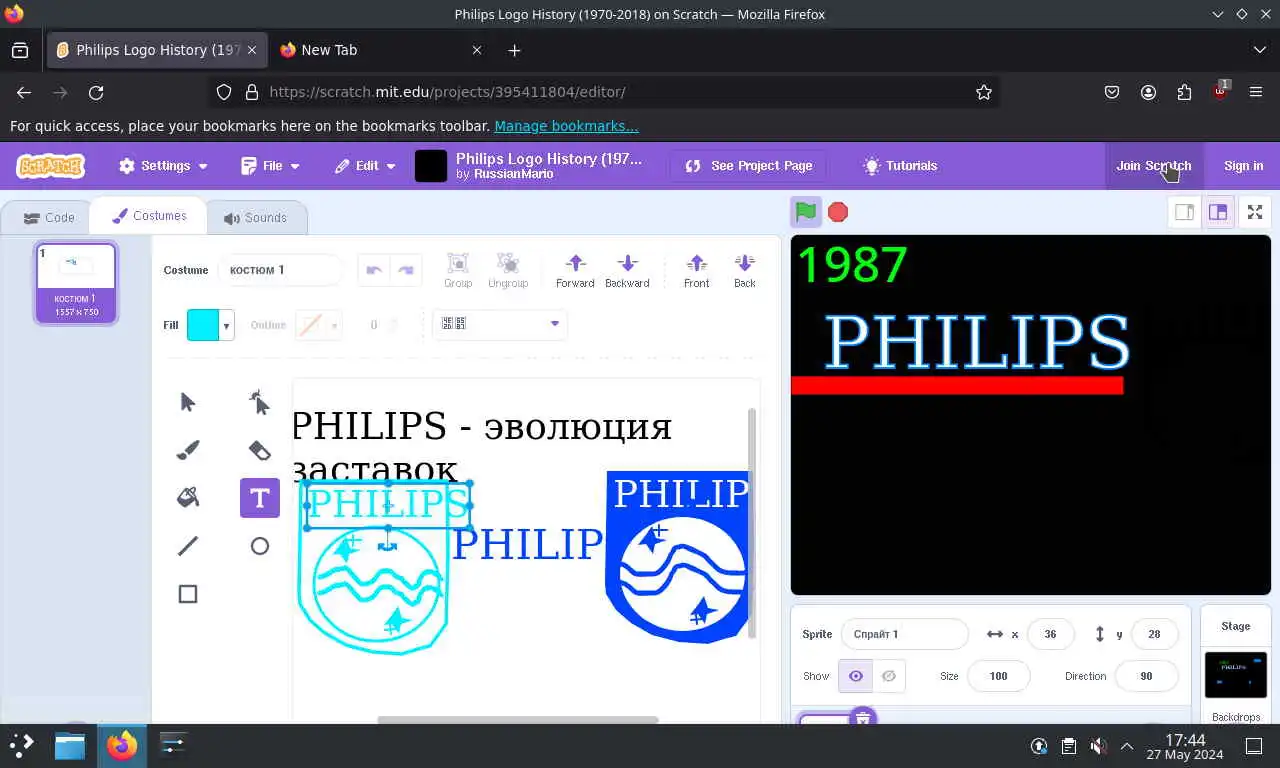The width and height of the screenshot is (1280, 768).
Task: Open a new browser tab with plus
Action: tap(514, 50)
